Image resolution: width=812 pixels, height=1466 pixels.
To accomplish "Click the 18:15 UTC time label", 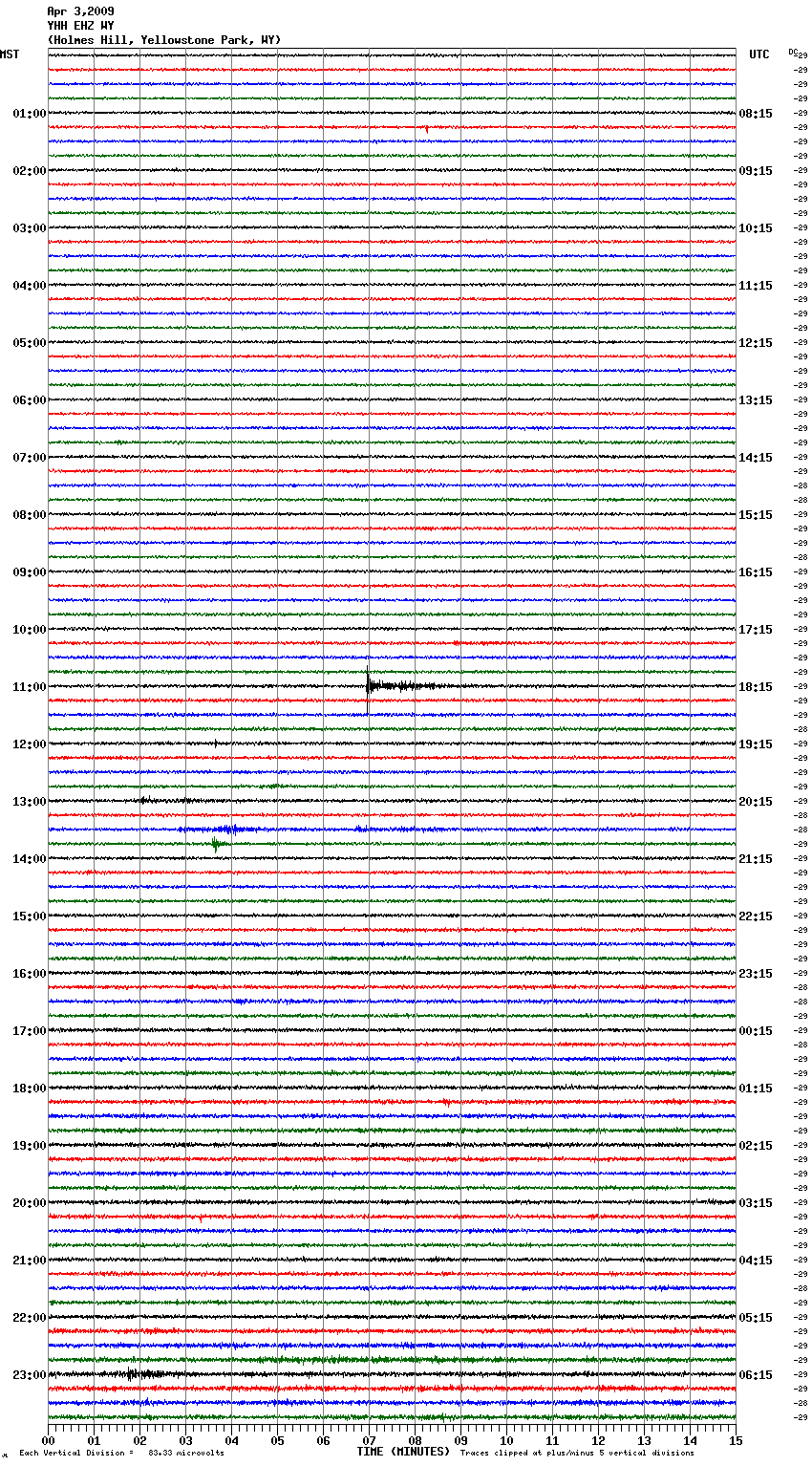I will click(756, 687).
